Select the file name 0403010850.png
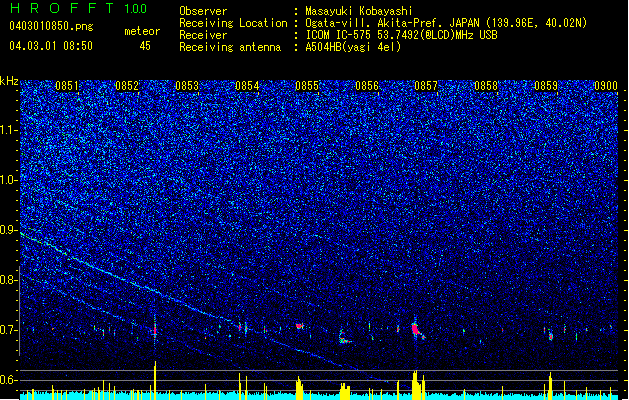This screenshot has width=629, height=400. click(x=51, y=26)
